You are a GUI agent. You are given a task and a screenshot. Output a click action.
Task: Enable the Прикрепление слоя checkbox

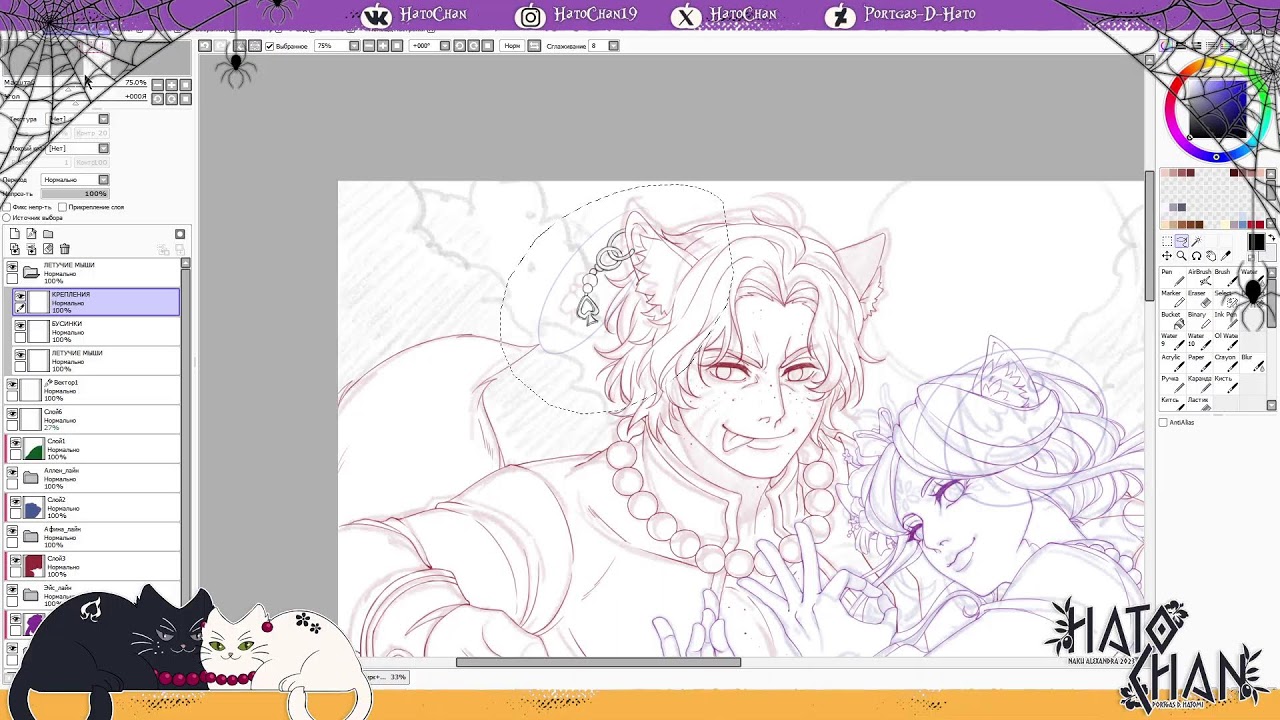pos(62,207)
